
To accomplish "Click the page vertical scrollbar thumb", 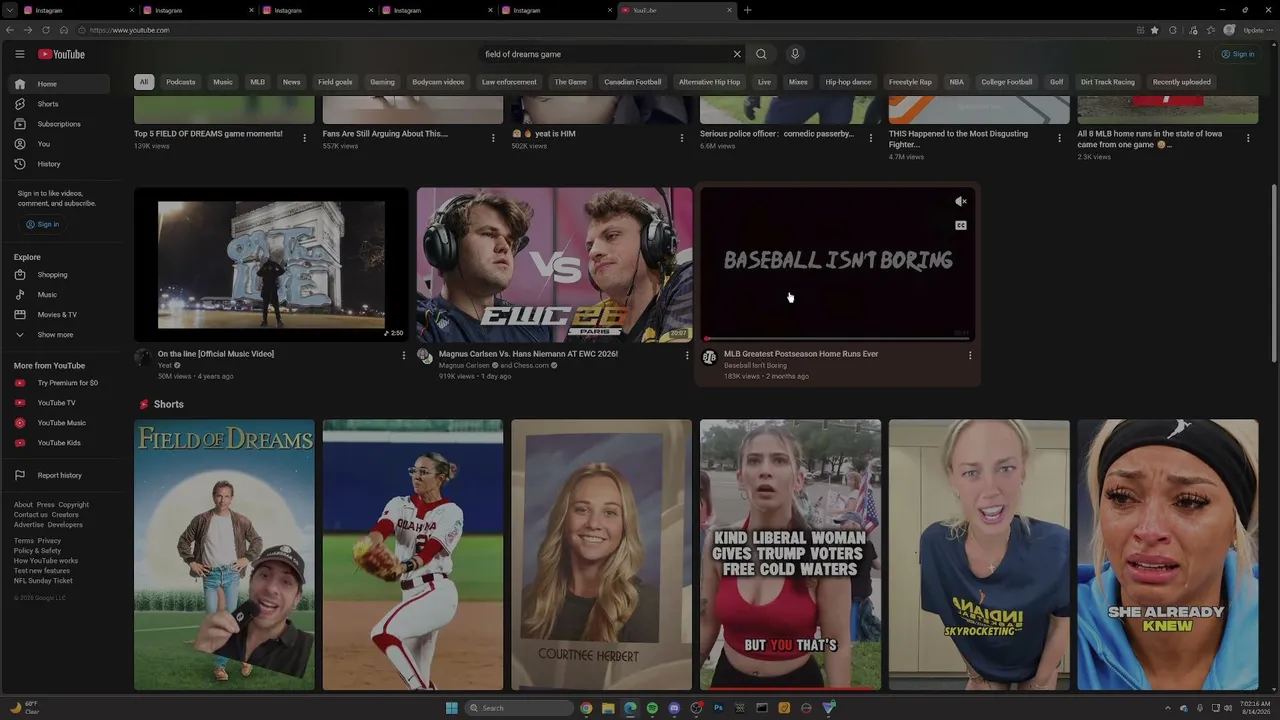I will 1274,273.
